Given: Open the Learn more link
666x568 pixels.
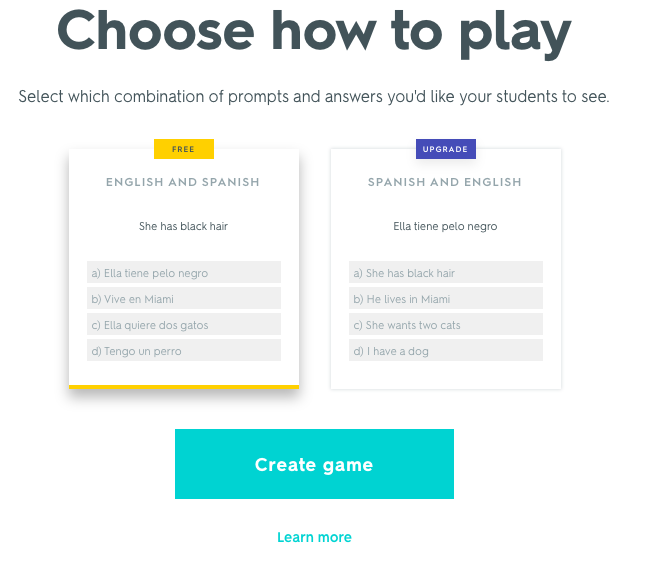Looking at the screenshot, I should point(314,537).
